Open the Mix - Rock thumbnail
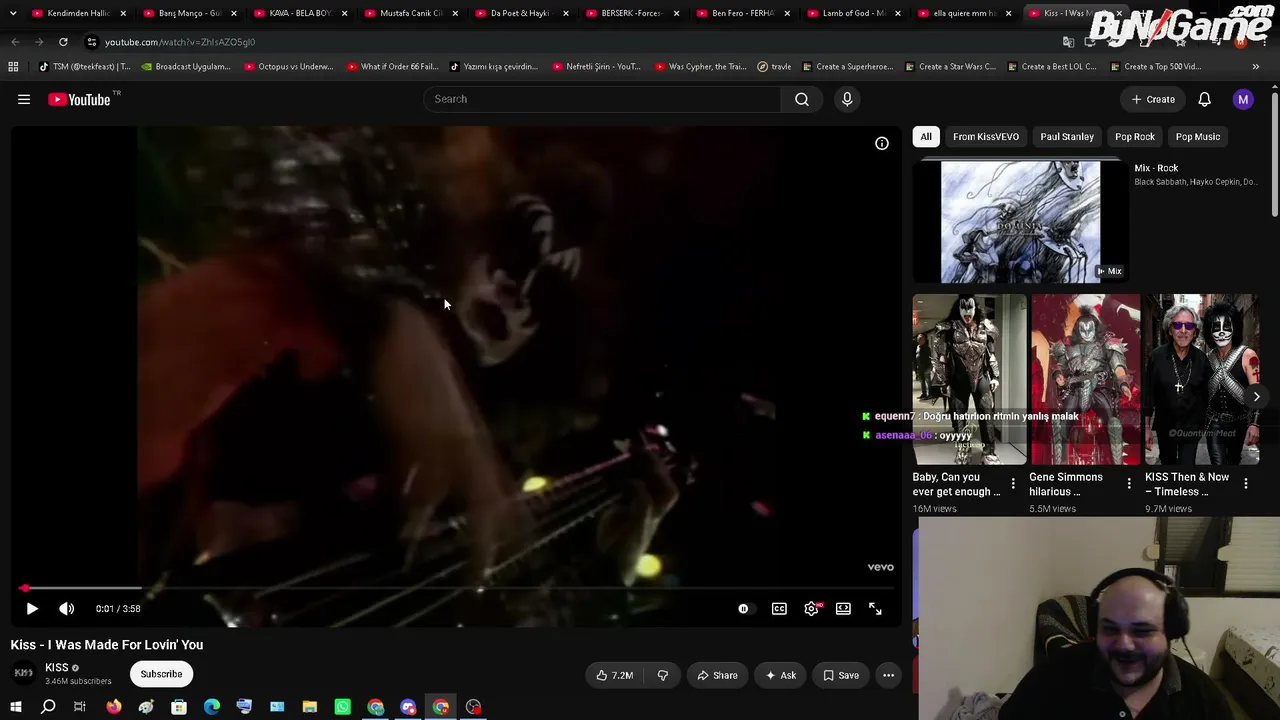The height and width of the screenshot is (720, 1280). pyautogui.click(x=1020, y=222)
